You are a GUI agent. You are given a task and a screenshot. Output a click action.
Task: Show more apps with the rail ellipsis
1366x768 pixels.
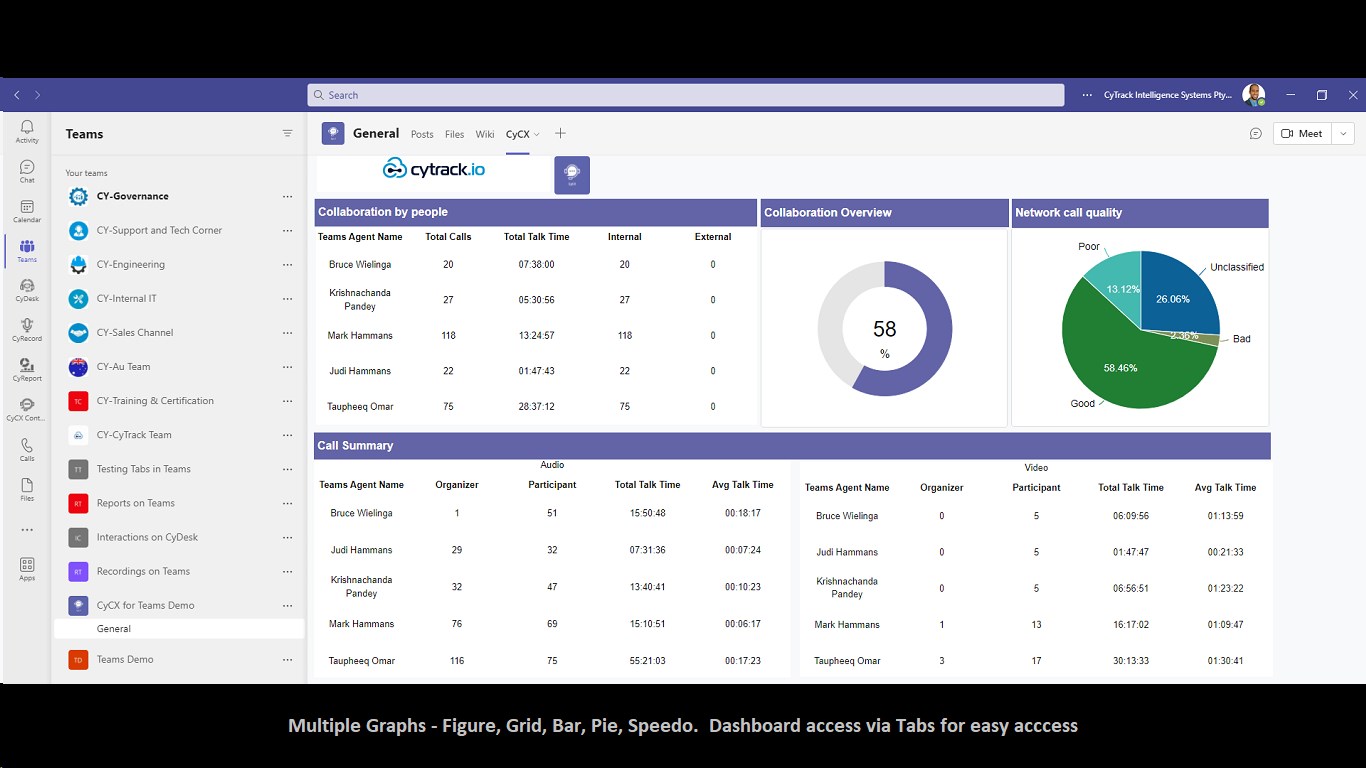[27, 529]
